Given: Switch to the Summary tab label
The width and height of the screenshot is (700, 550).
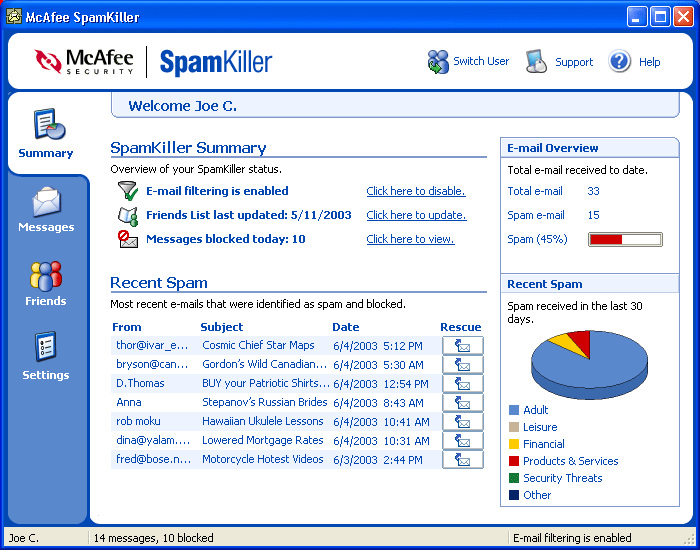Looking at the screenshot, I should tap(46, 153).
